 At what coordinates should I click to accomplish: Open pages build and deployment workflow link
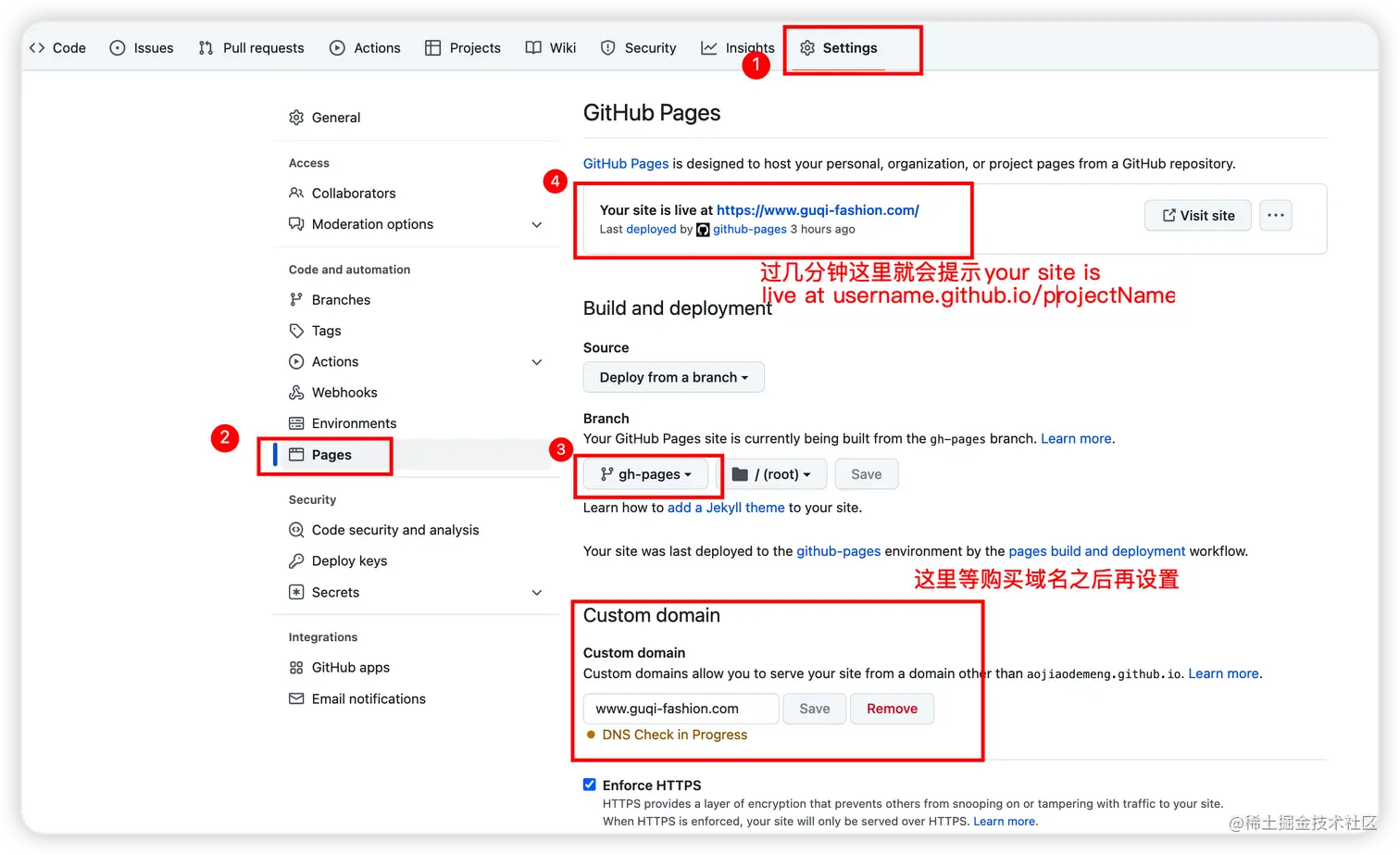tap(1097, 551)
